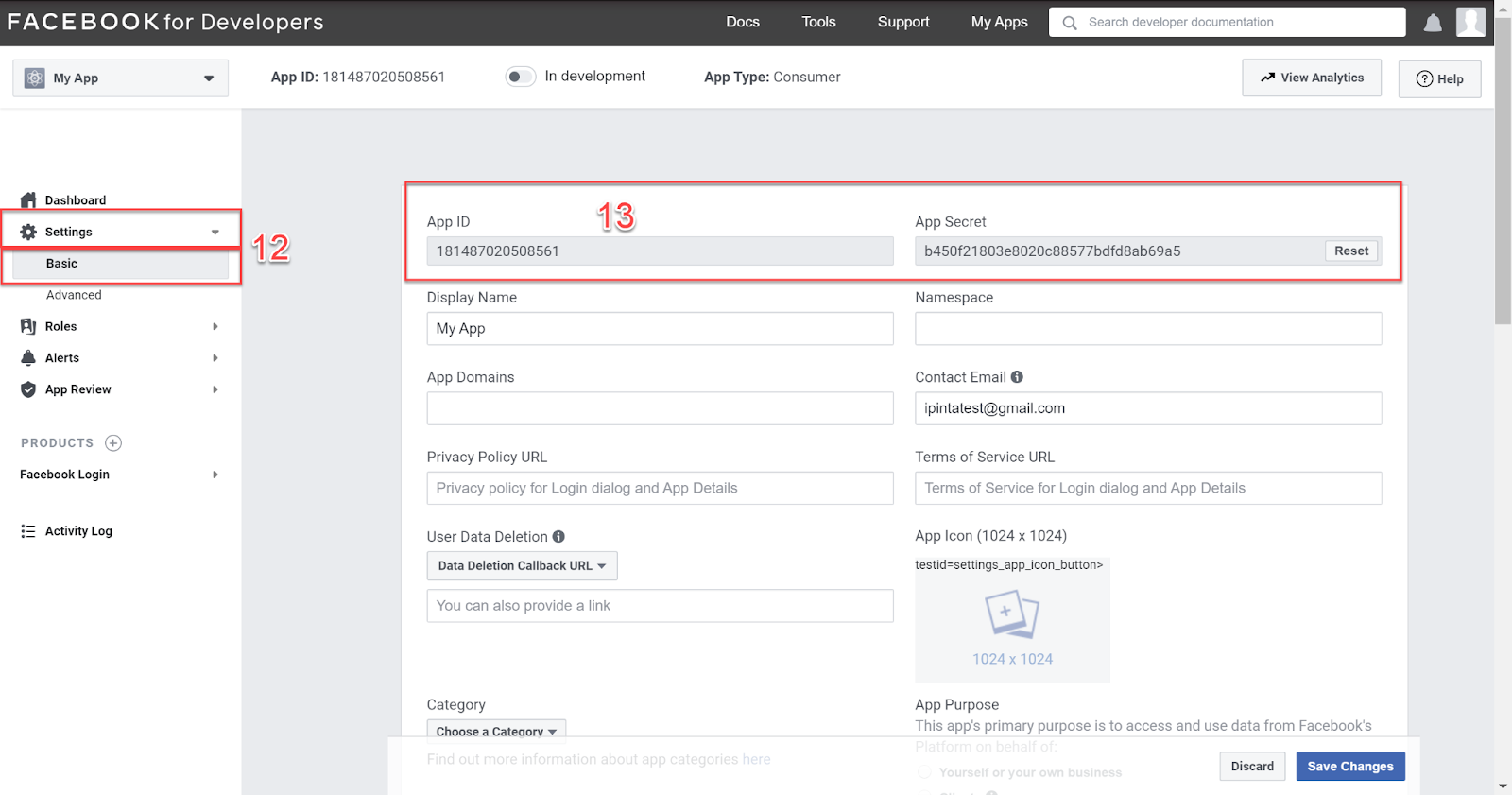
Task: Collapse the Settings section arrow
Action: point(215,232)
